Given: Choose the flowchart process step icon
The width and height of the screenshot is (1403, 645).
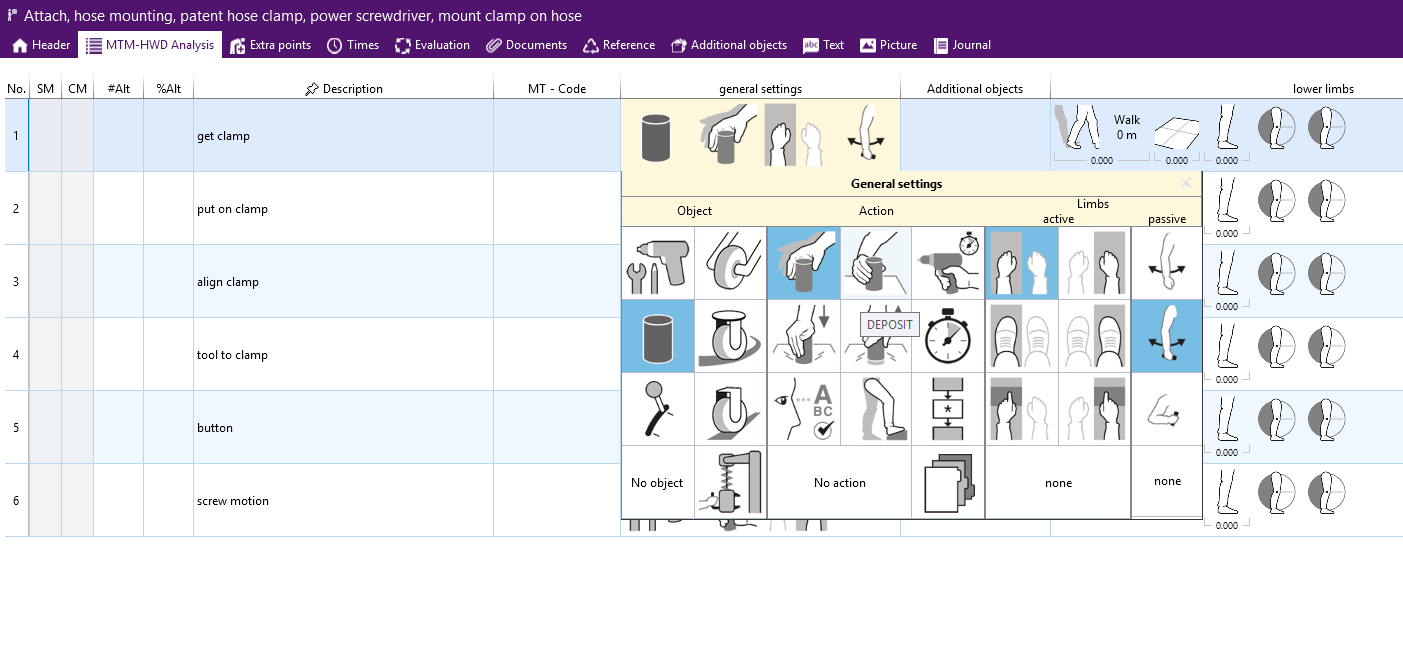Looking at the screenshot, I should point(948,409).
